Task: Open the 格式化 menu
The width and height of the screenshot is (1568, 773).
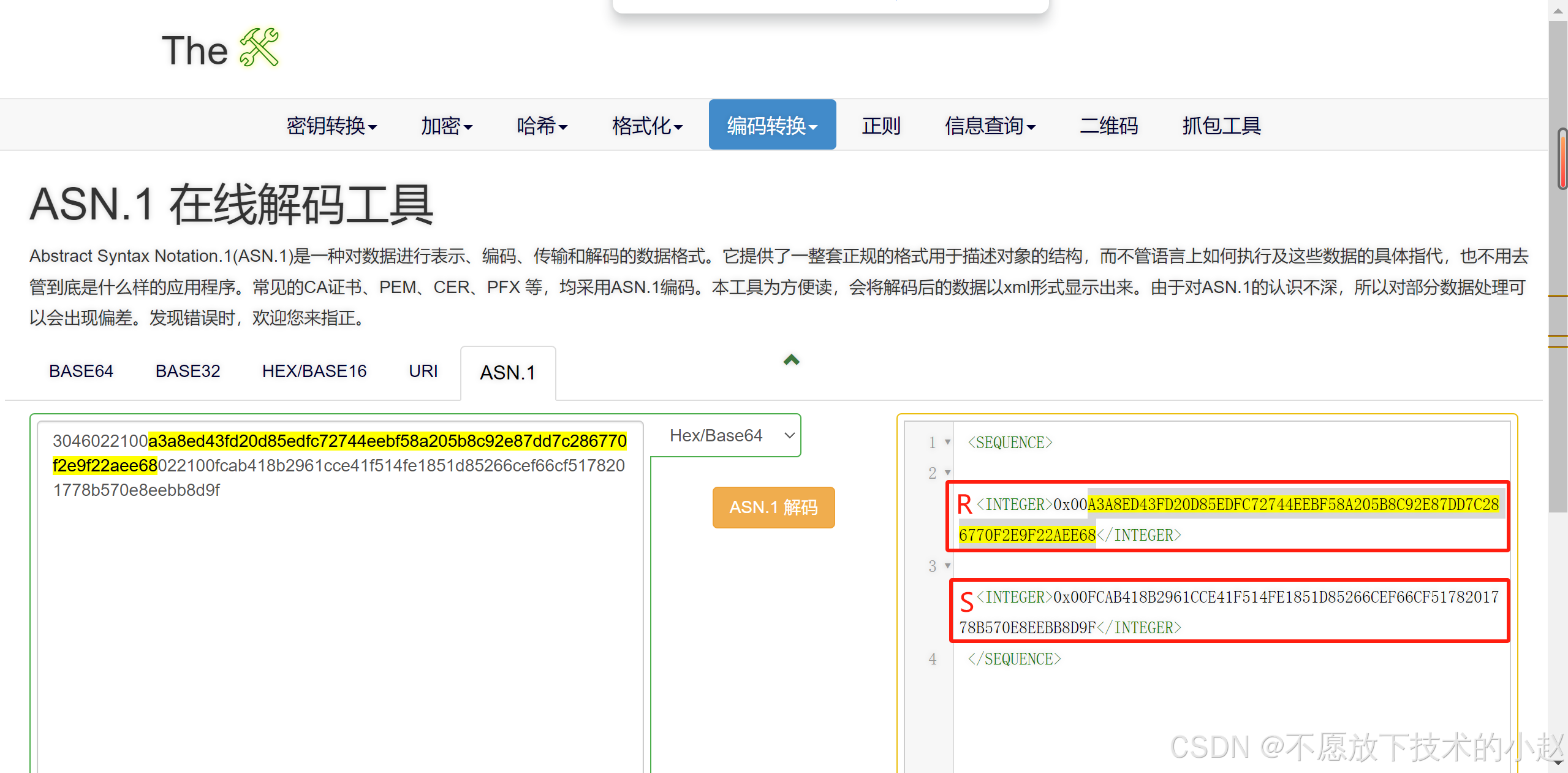Action: tap(647, 126)
